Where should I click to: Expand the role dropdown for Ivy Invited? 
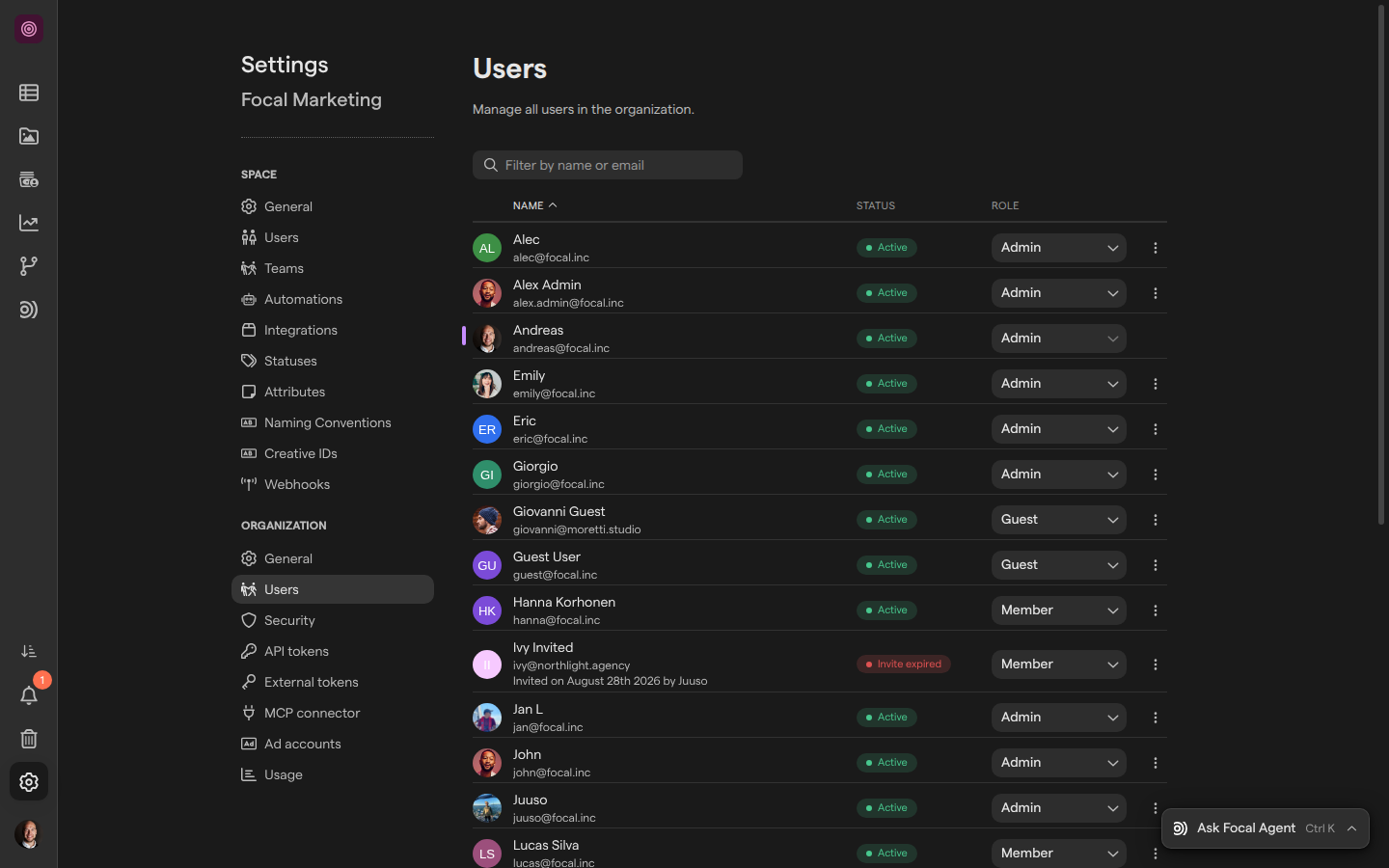pos(1059,665)
